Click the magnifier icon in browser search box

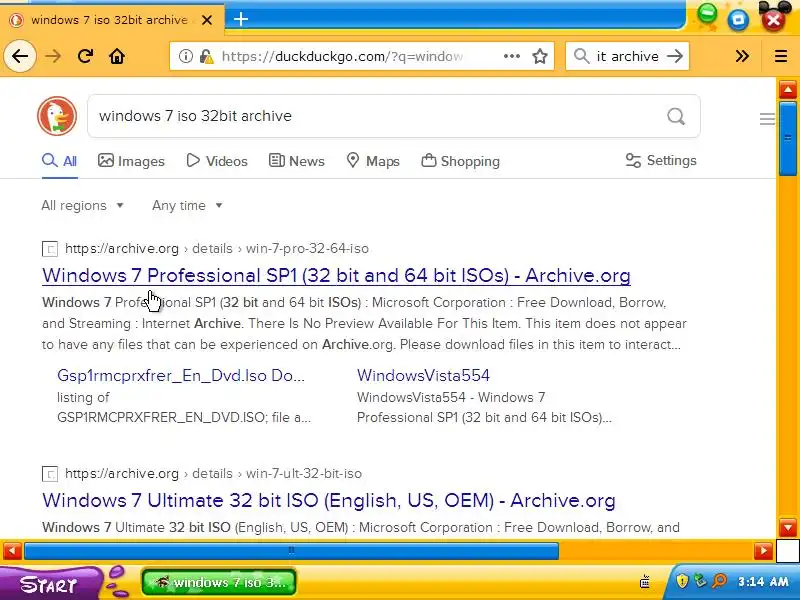[x=581, y=56]
